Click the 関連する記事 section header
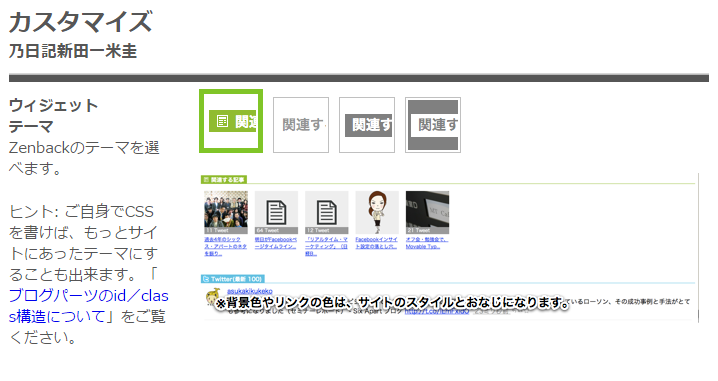718x381 pixels. coord(224,180)
